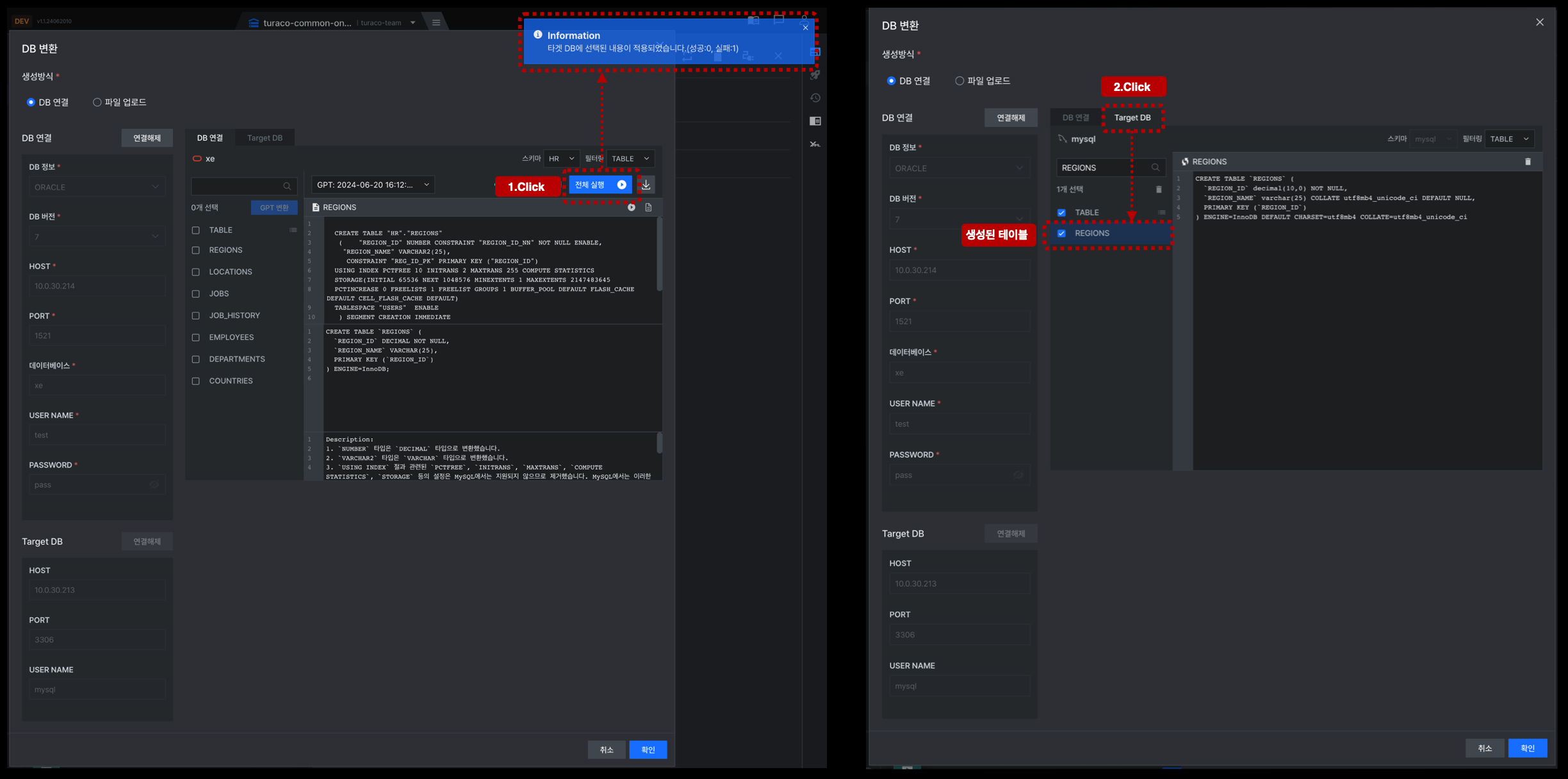
Task: Click the search icon beside REGIONS search field
Action: pyautogui.click(x=1156, y=168)
